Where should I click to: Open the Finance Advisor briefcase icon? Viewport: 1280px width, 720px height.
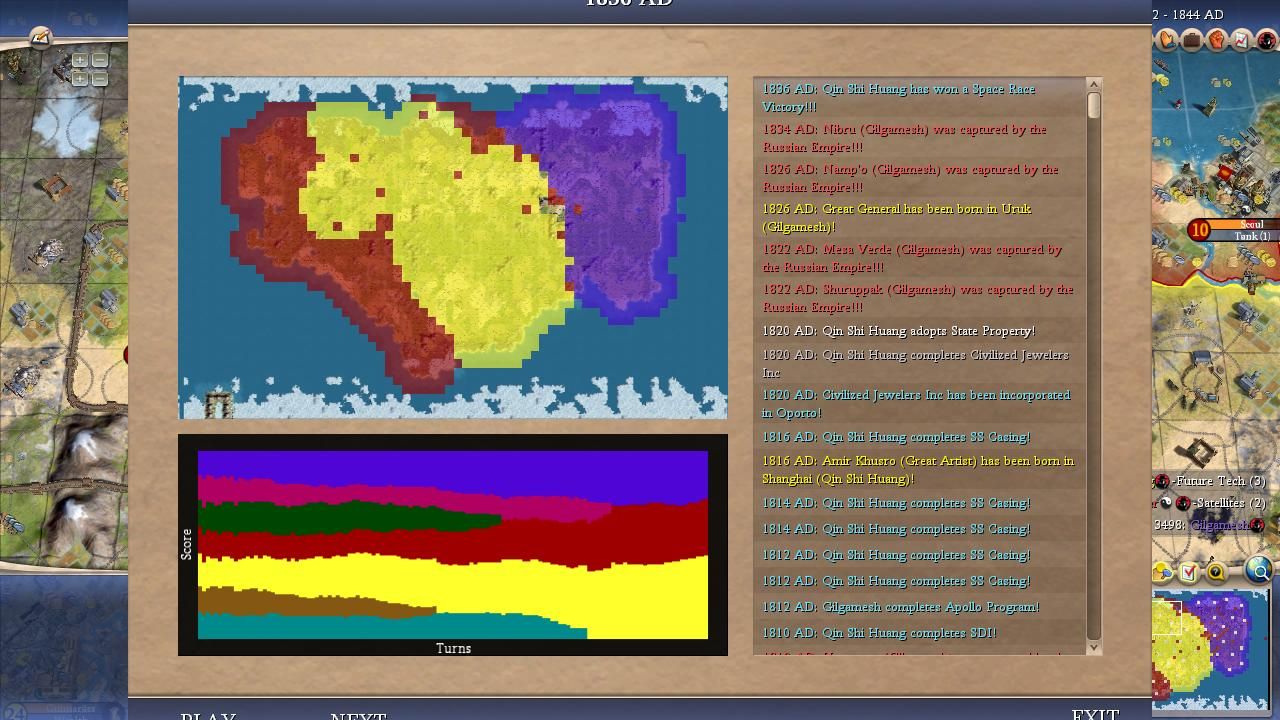click(x=1192, y=40)
